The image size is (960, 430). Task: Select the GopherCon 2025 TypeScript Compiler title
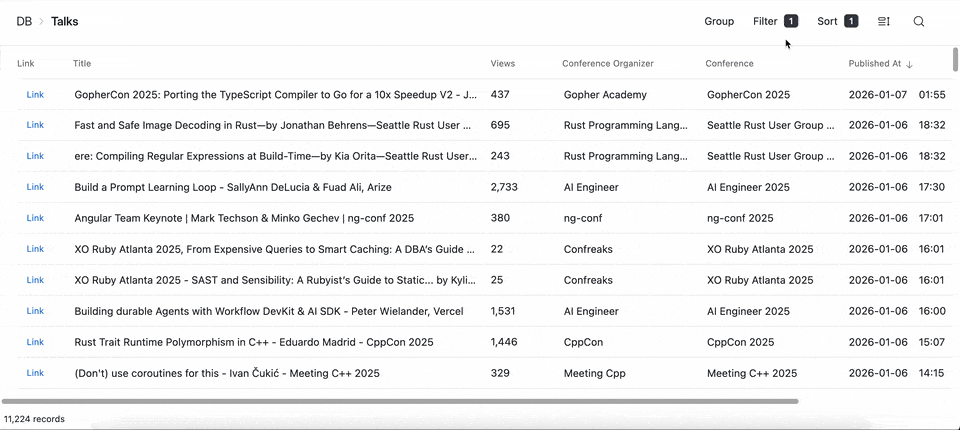[276, 95]
